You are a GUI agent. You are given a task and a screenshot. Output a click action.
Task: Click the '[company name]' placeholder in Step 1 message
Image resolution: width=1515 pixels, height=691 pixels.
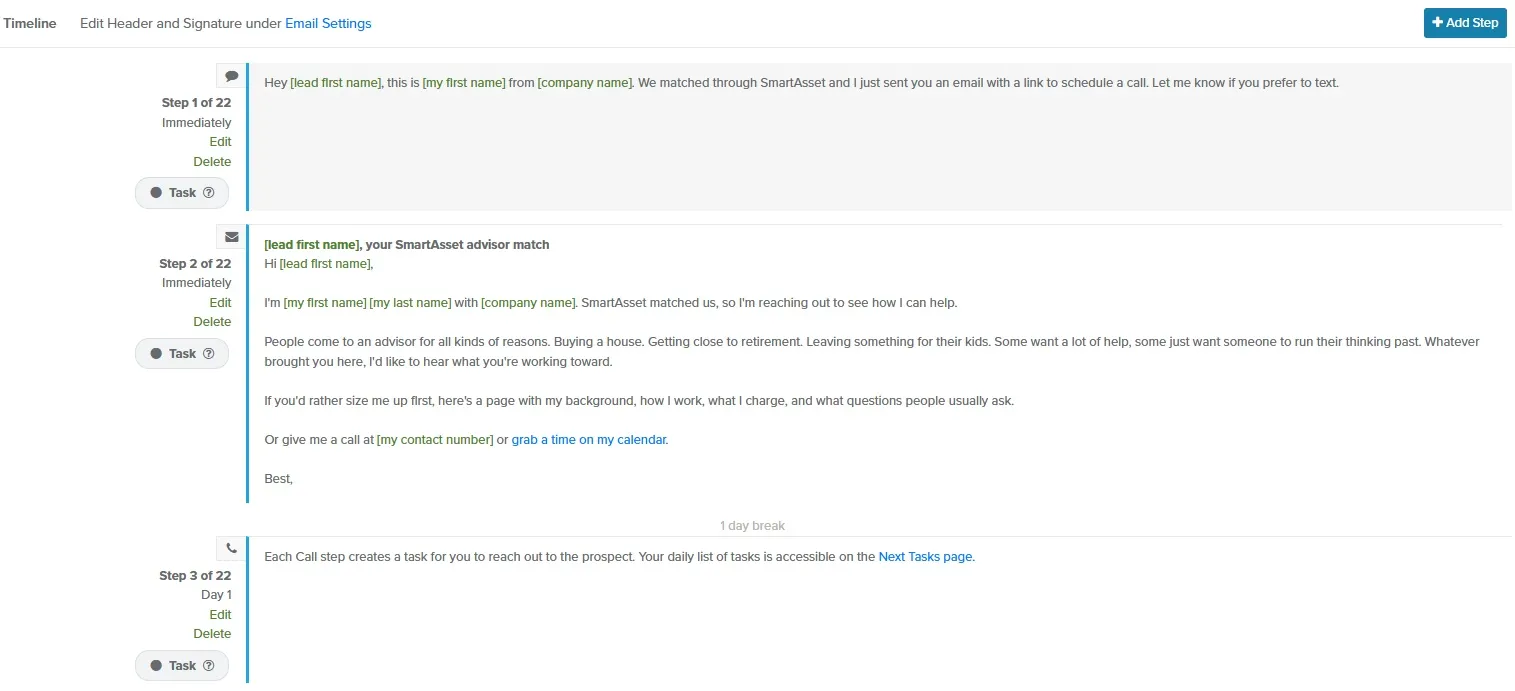point(585,83)
